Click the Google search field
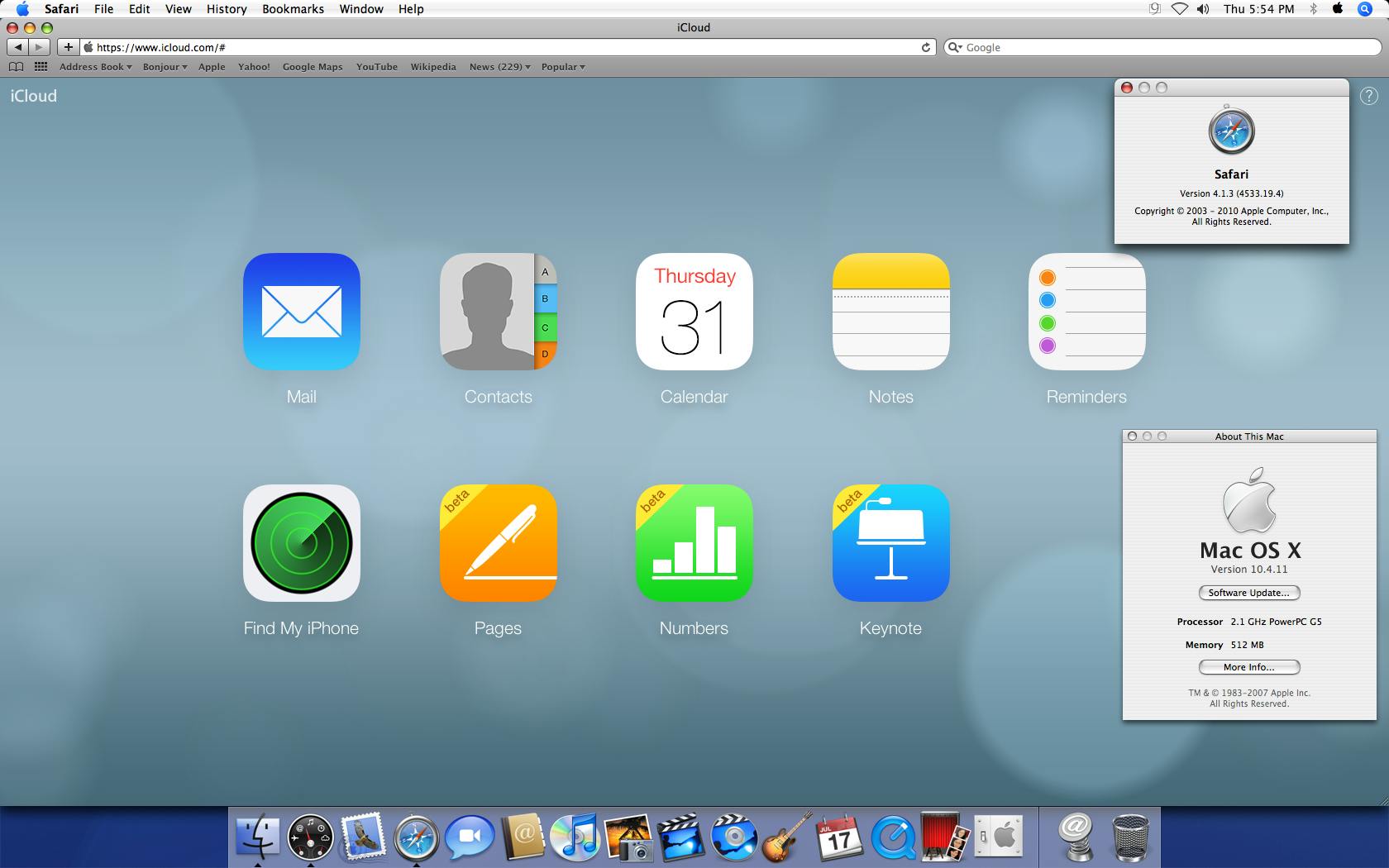 pyautogui.click(x=1162, y=47)
